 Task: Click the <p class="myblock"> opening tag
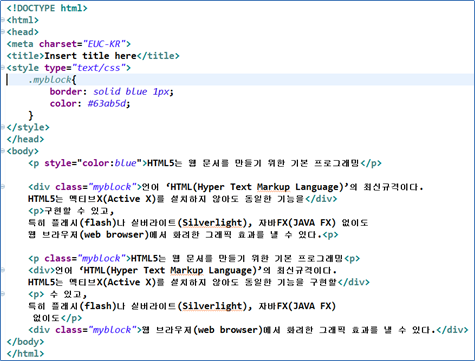tap(79, 258)
